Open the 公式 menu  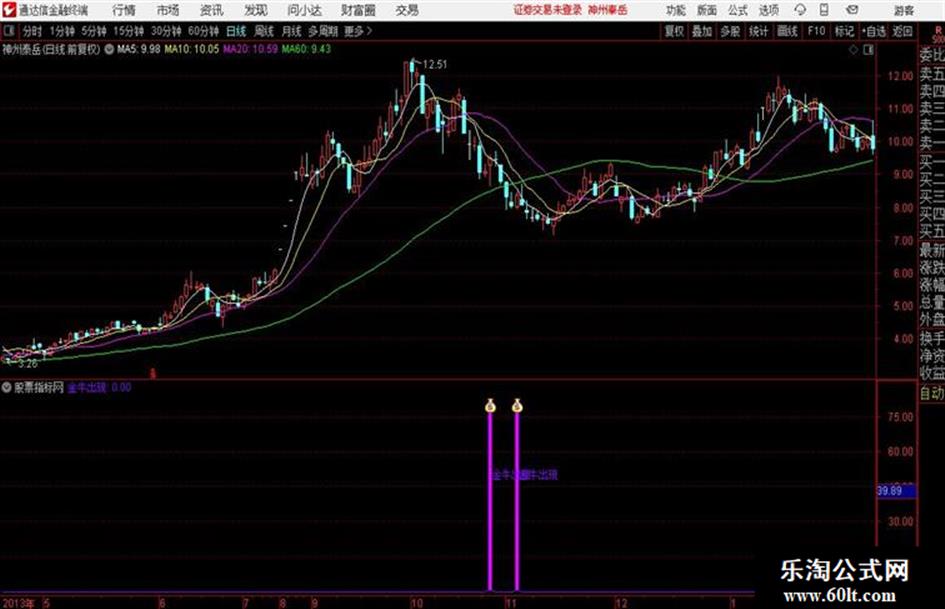pos(738,10)
